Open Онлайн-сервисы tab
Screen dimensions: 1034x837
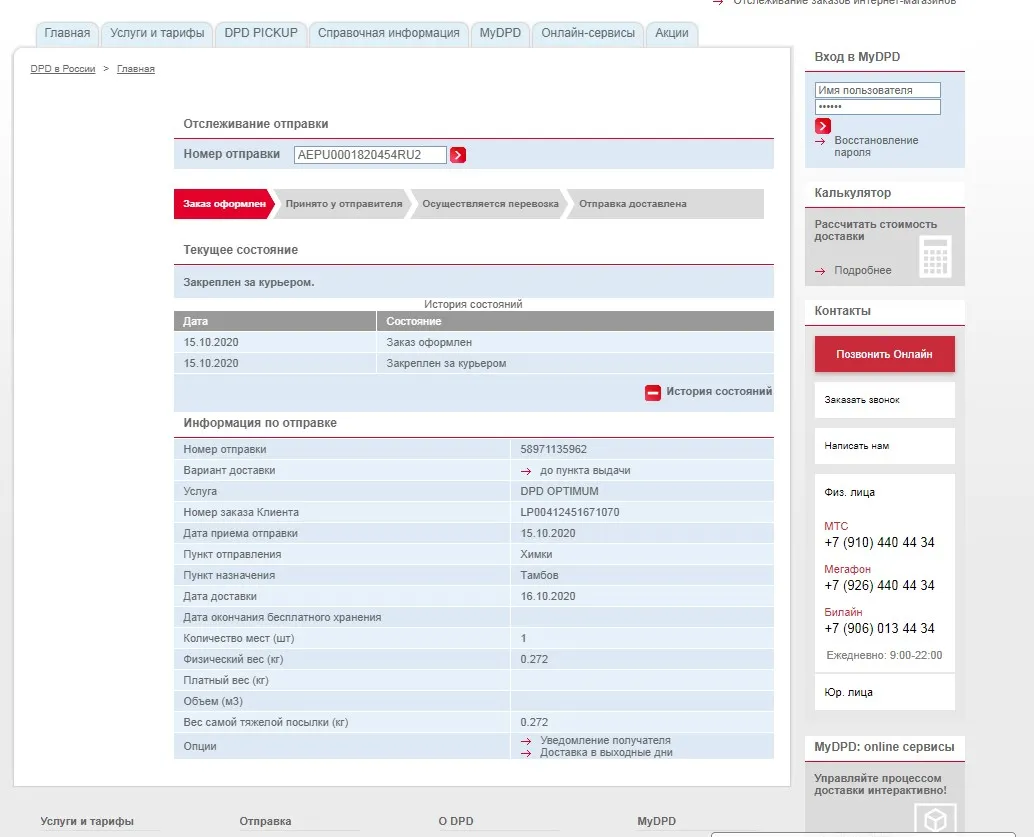pos(588,33)
